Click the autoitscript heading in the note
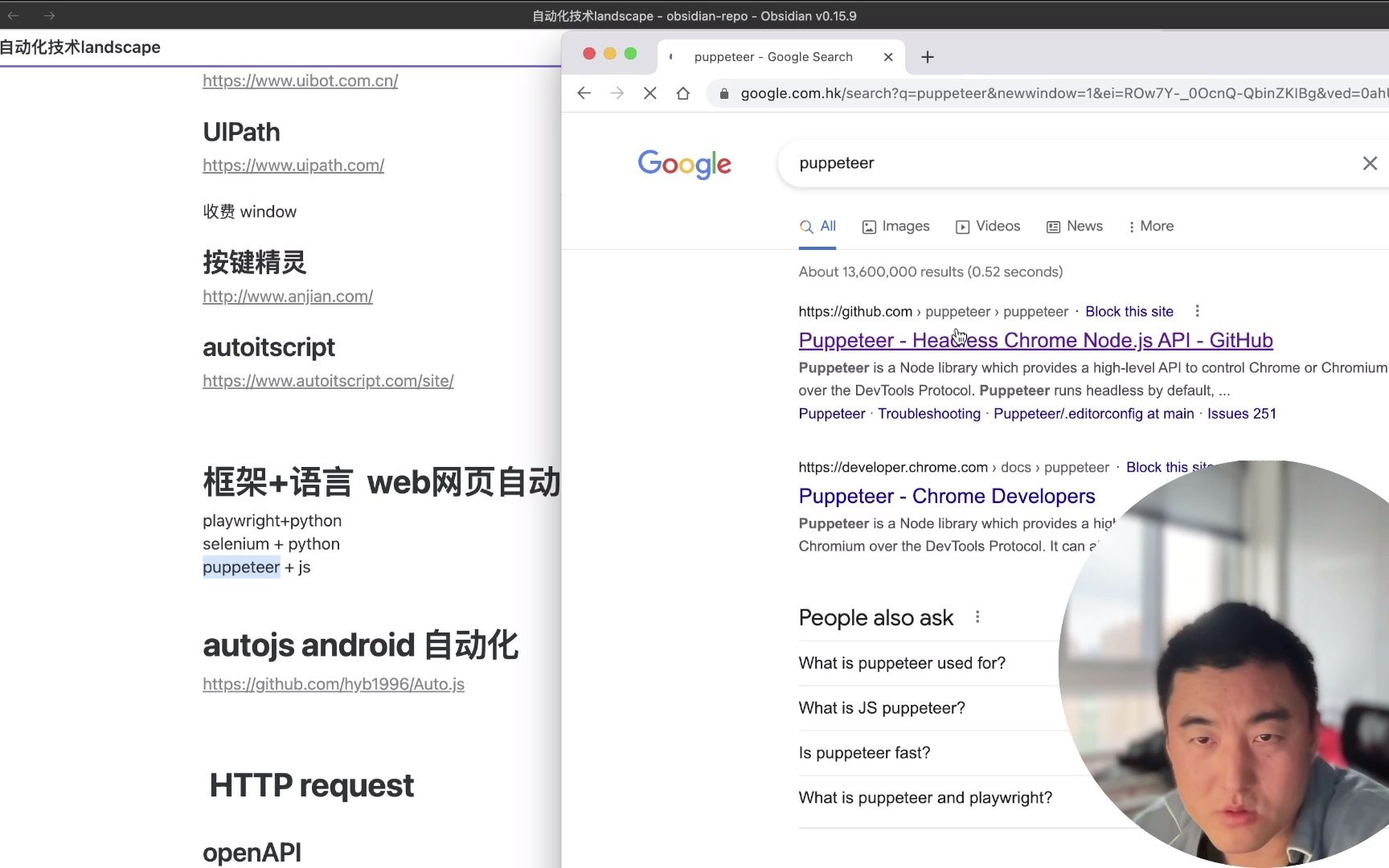1389x868 pixels. (268, 347)
